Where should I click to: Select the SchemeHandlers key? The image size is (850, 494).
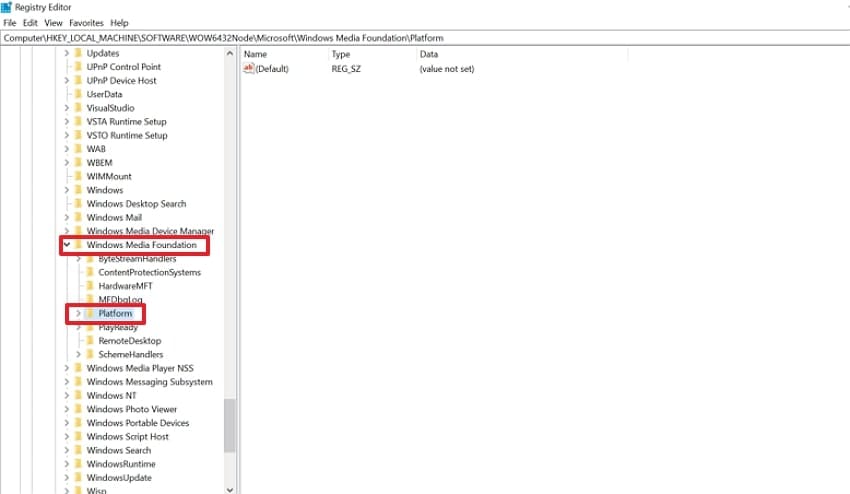tap(131, 354)
